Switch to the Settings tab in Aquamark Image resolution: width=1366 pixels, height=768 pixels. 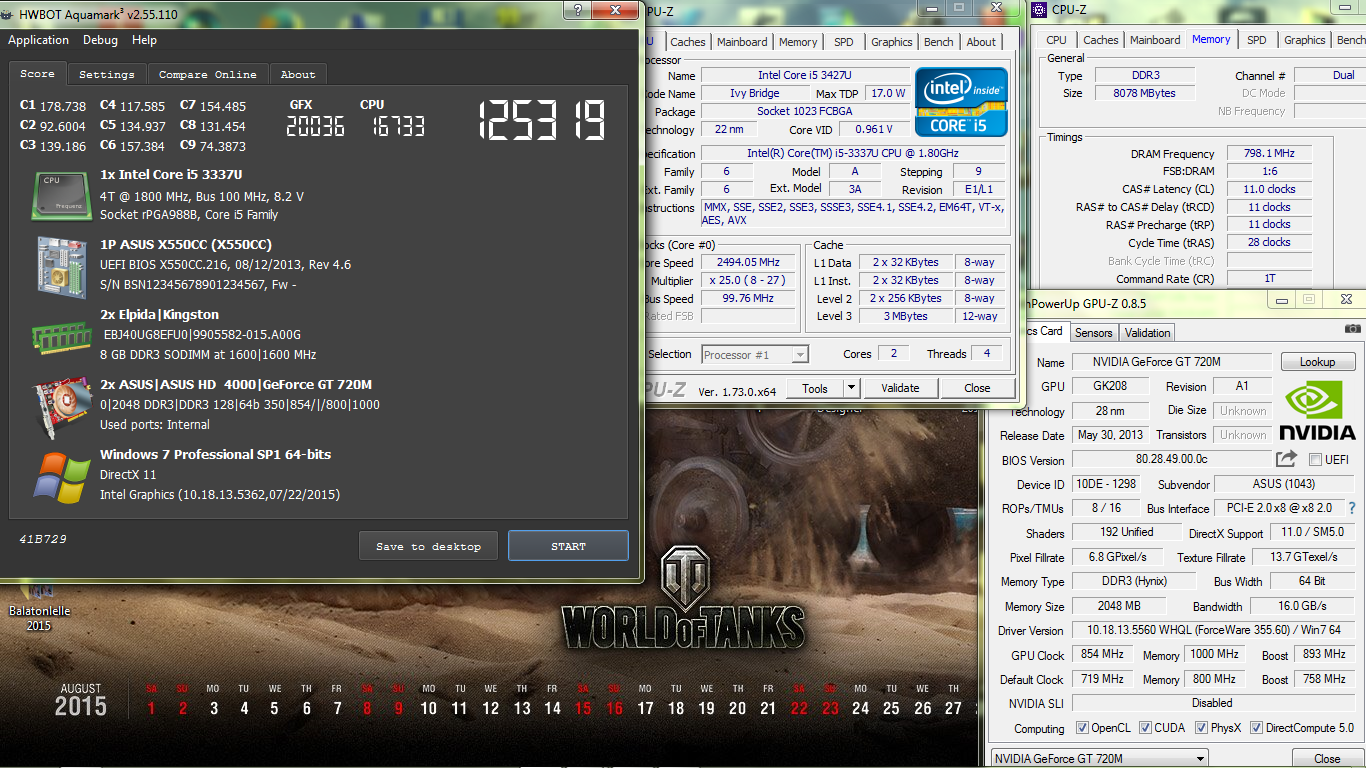pos(107,74)
